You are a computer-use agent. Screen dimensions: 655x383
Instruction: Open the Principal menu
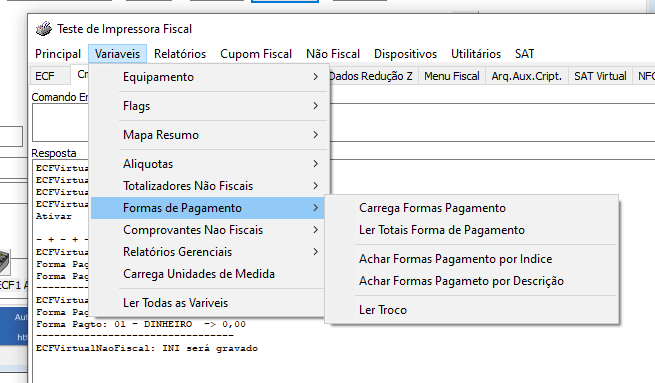58,54
